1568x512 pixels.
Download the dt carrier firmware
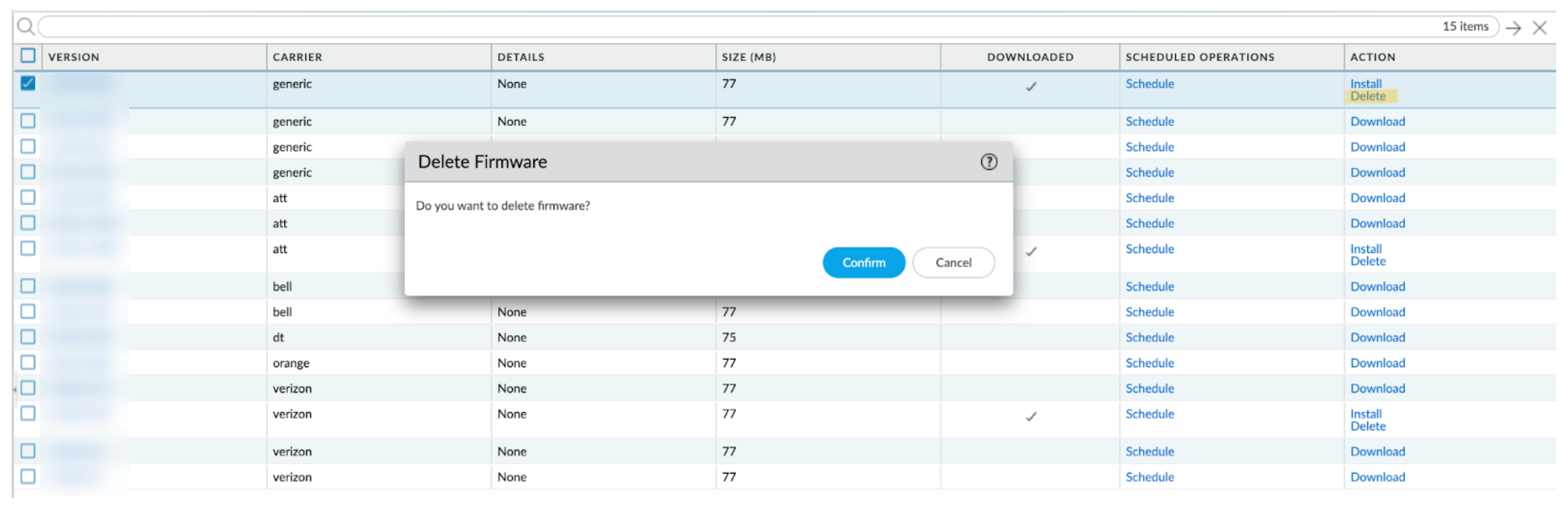1378,337
